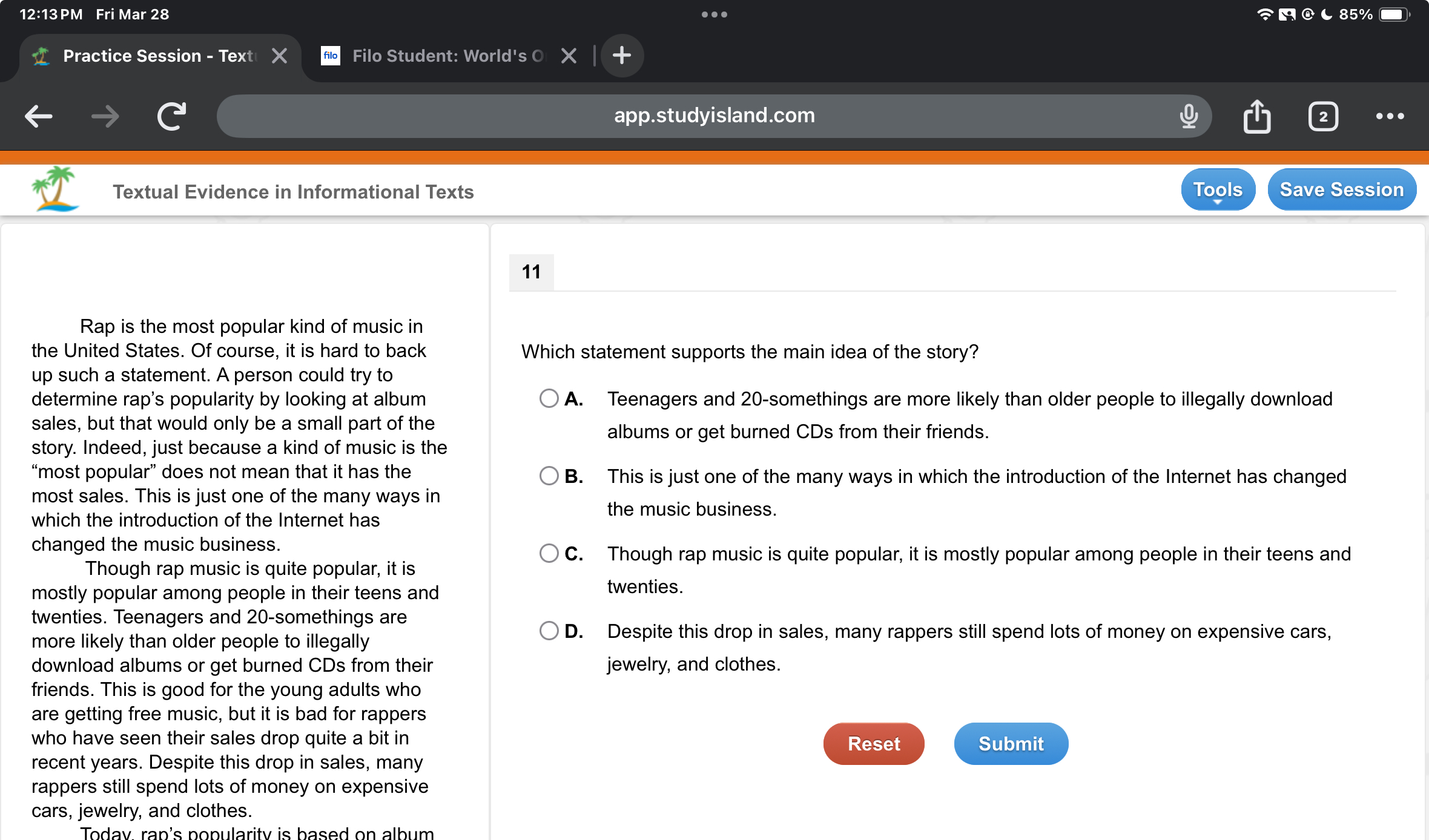Tap the three dots at top center
This screenshot has height=840, width=1429.
click(x=714, y=15)
